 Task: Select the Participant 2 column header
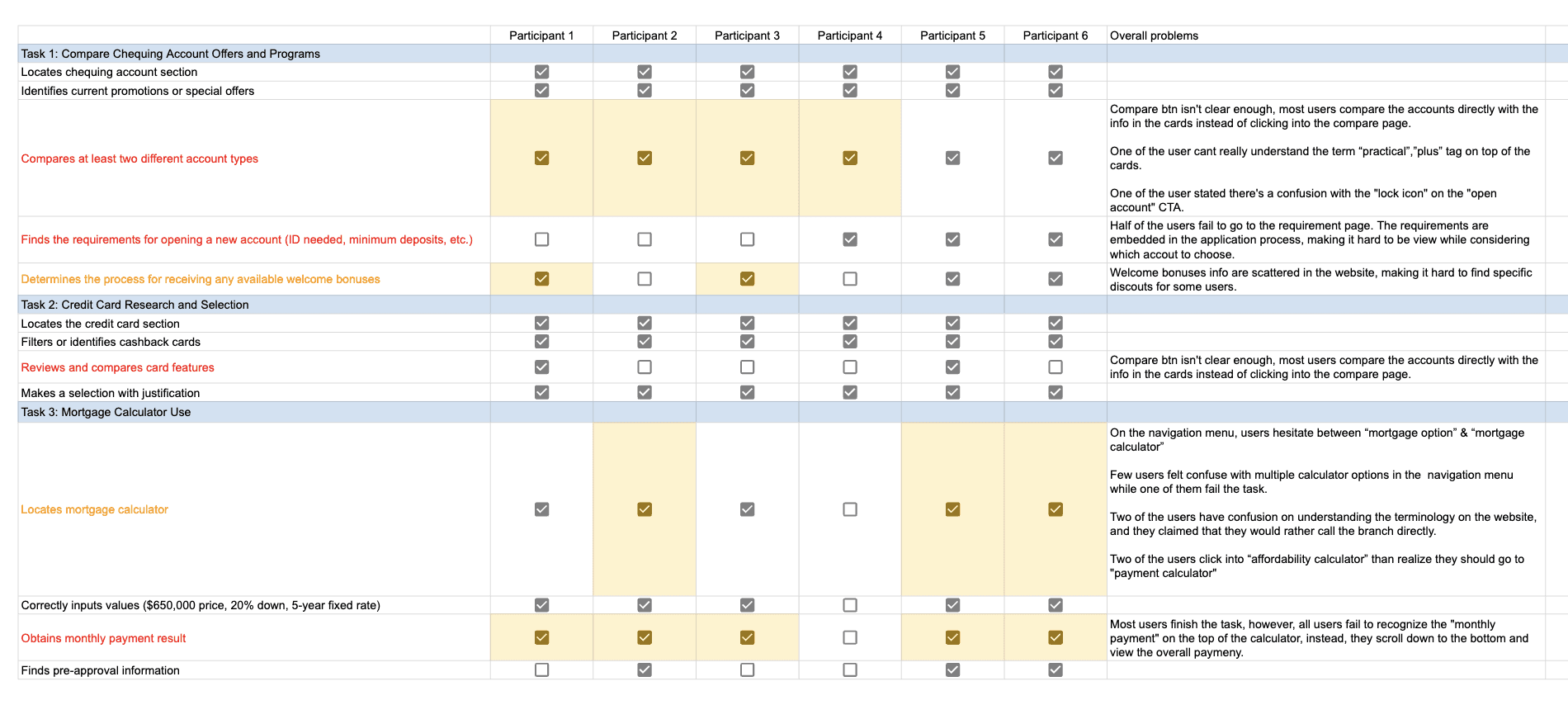(645, 35)
